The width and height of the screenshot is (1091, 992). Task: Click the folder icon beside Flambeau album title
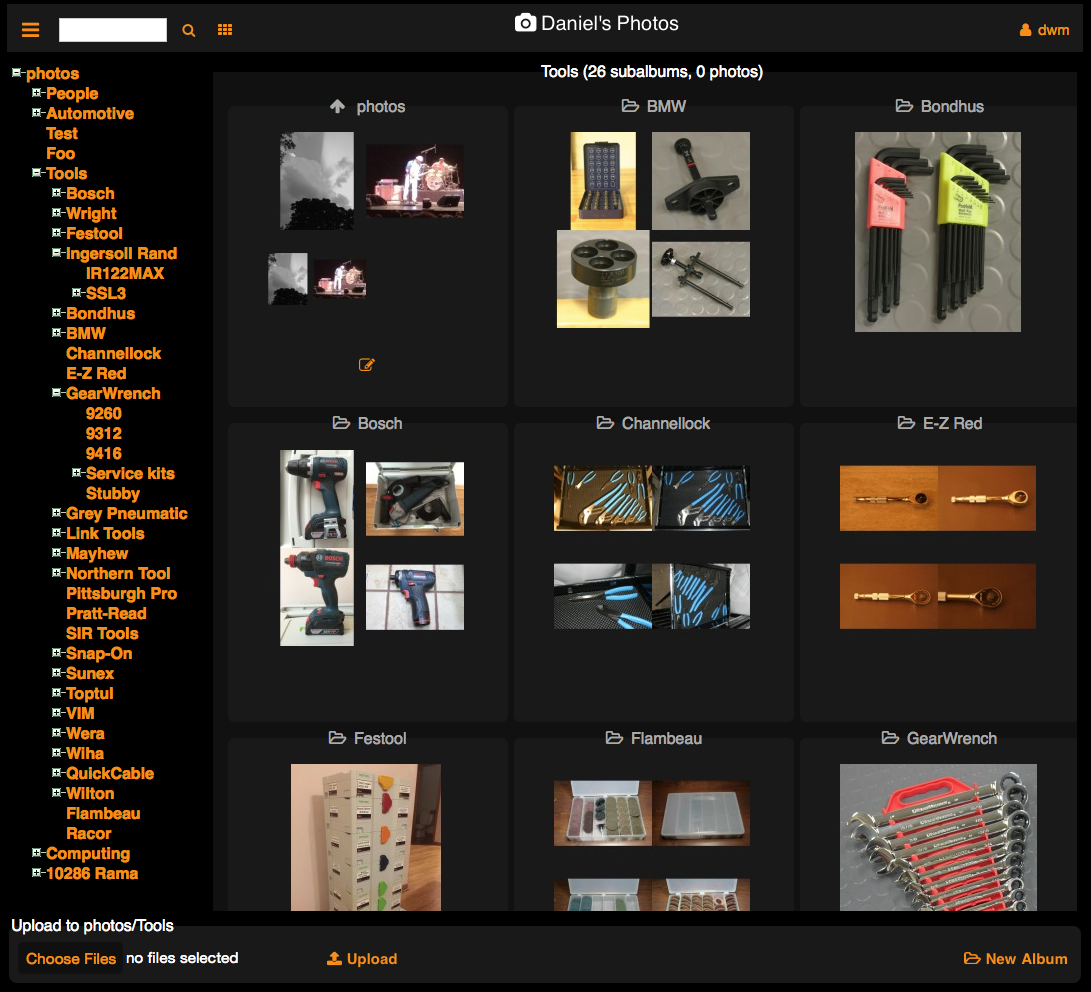[x=614, y=738]
